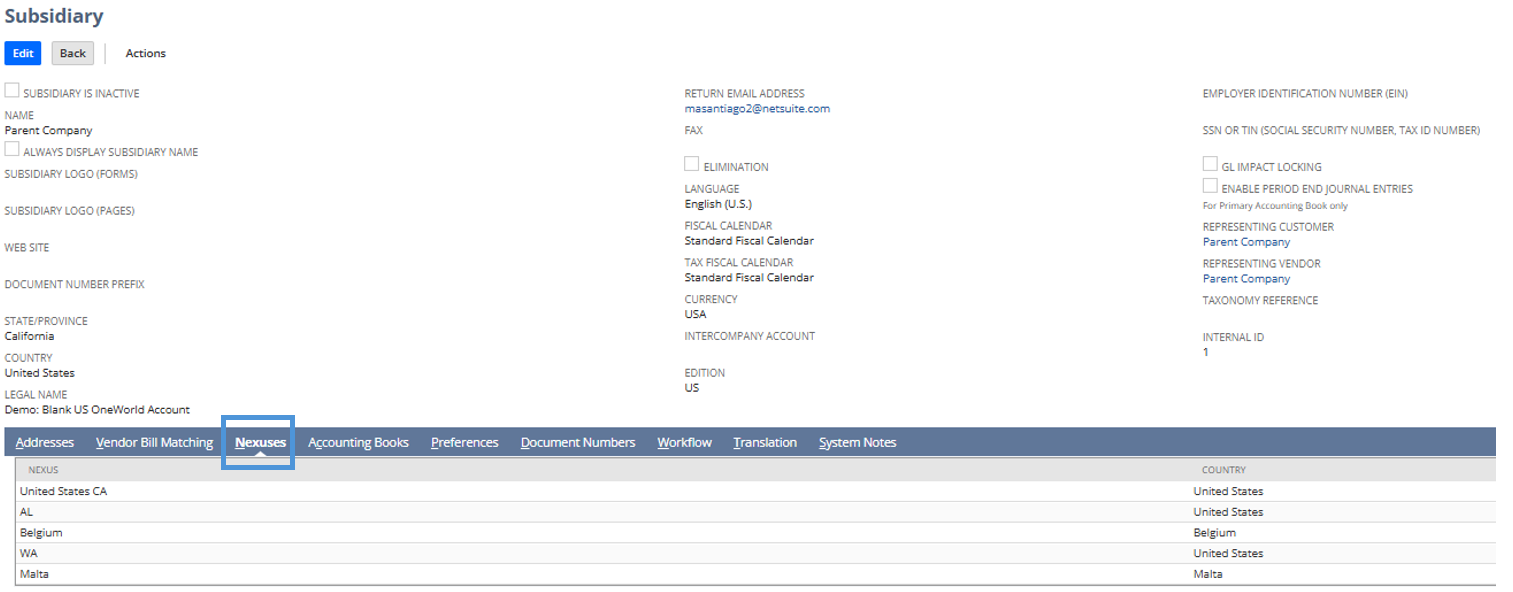Open the Workflow tab
The width and height of the screenshot is (1513, 592).
coord(685,442)
